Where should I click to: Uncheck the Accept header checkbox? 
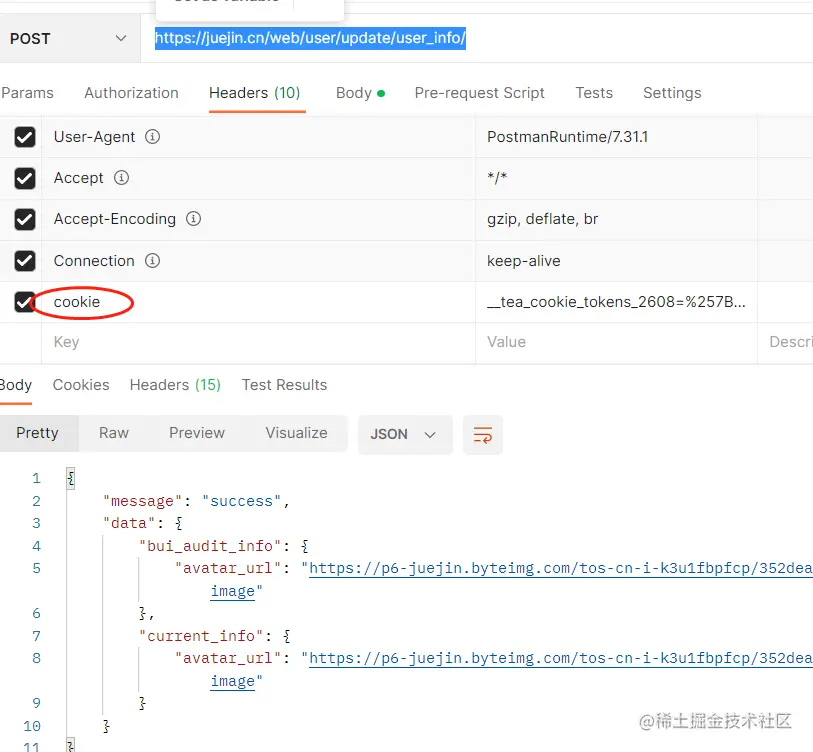tap(25, 178)
